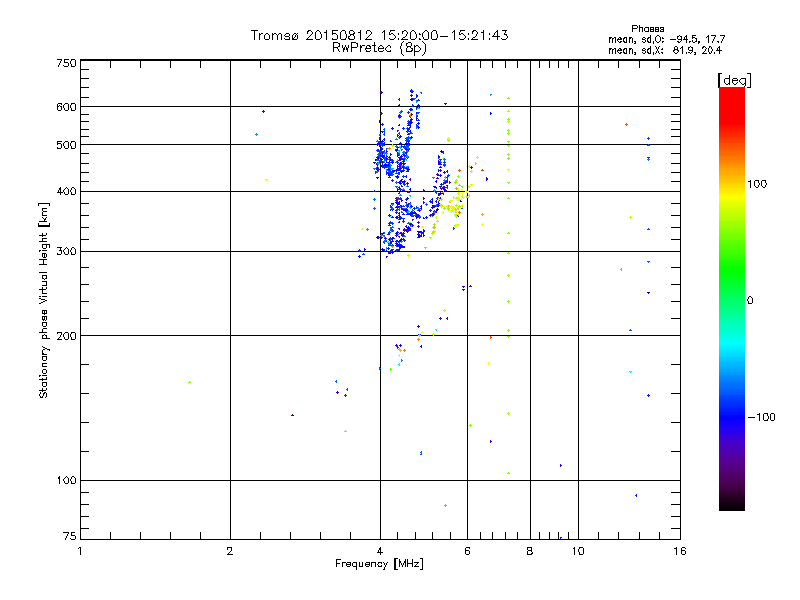
Task: Click the x-axis tick label '2'
Action: (x=230, y=551)
